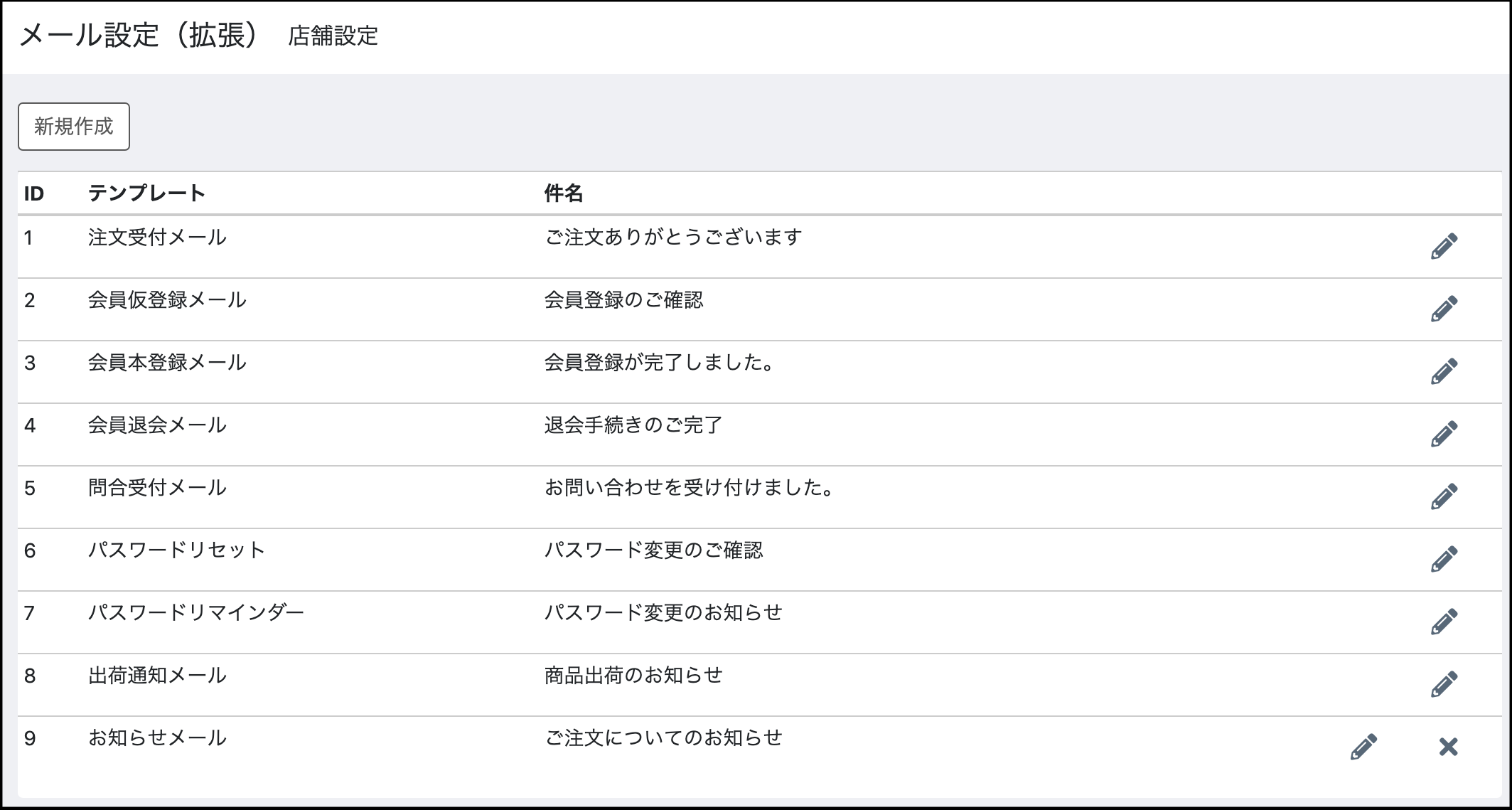
Task: Click the 店舗設定 subtitle text
Action: (333, 36)
